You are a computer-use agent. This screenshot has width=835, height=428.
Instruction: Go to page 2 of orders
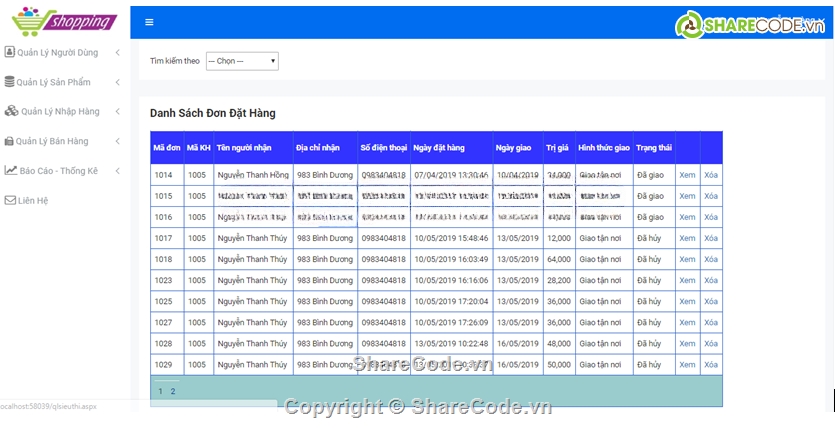pyautogui.click(x=173, y=391)
